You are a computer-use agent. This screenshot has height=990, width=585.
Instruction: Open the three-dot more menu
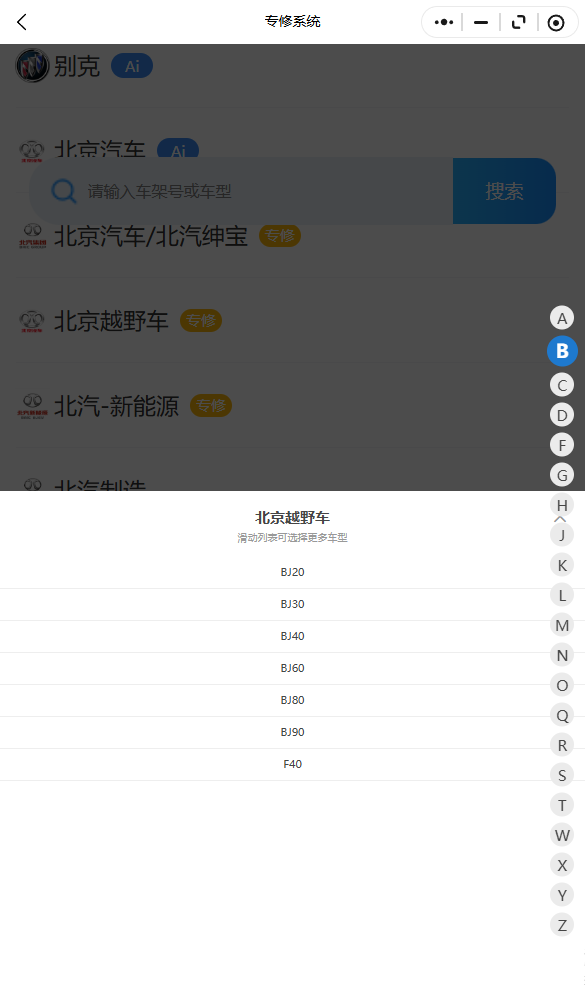pos(444,22)
